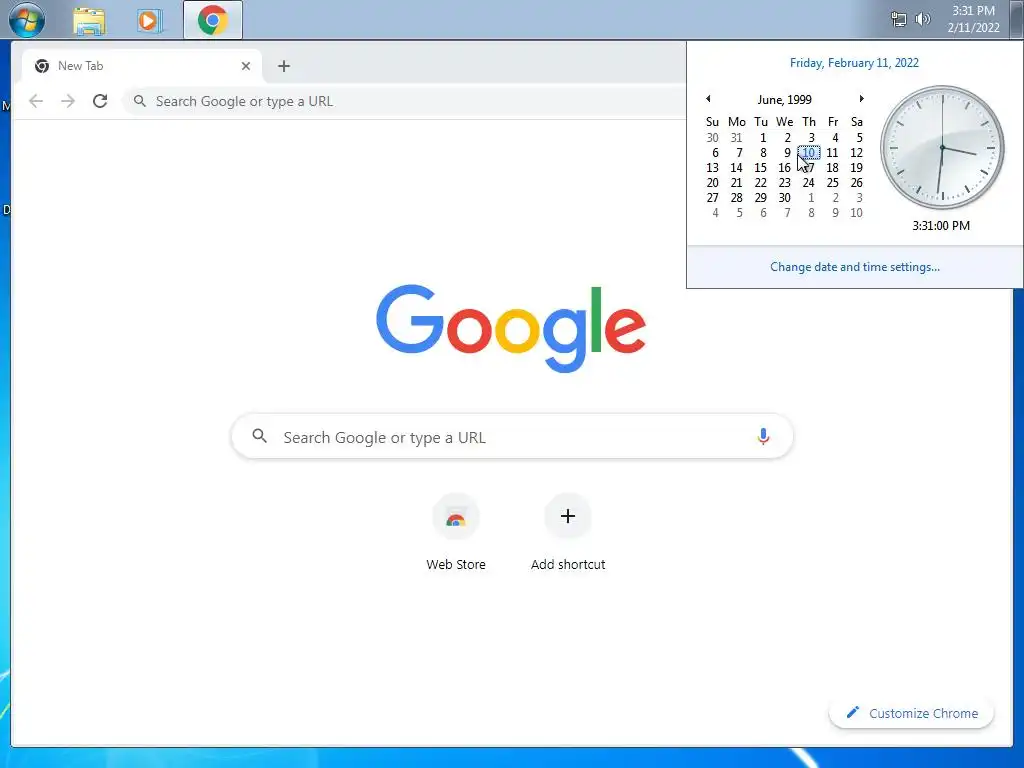Select grayed May 31 in the calendar
Viewport: 1024px width, 768px height.
(x=736, y=138)
